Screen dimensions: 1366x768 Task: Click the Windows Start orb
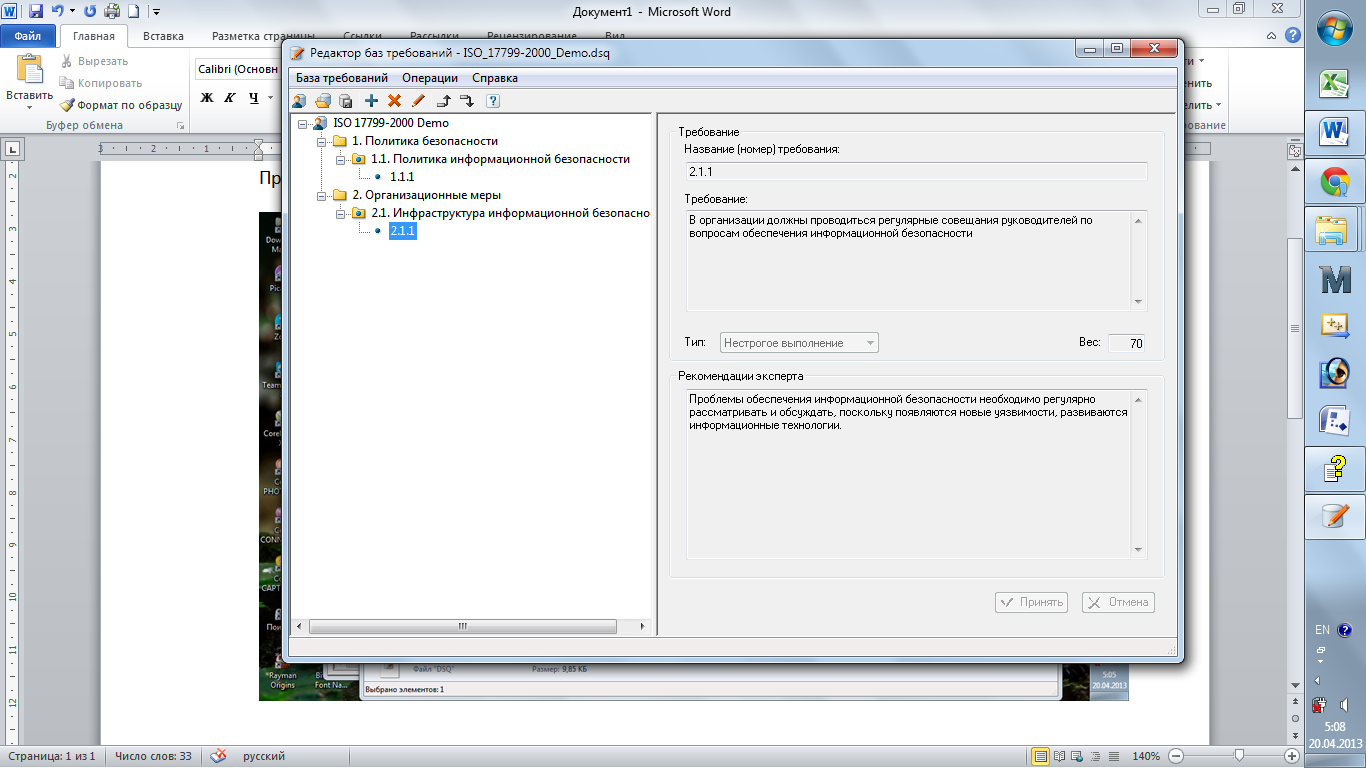click(1335, 28)
